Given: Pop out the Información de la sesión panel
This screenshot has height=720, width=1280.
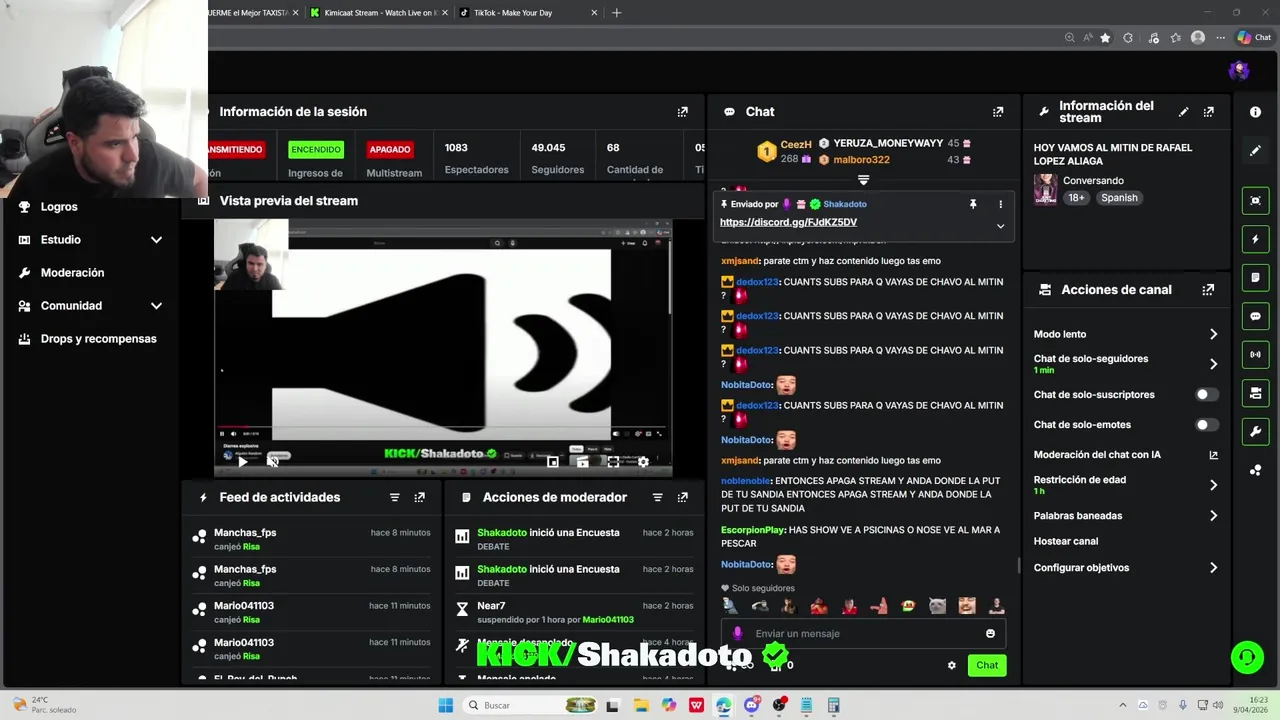Looking at the screenshot, I should tap(683, 112).
